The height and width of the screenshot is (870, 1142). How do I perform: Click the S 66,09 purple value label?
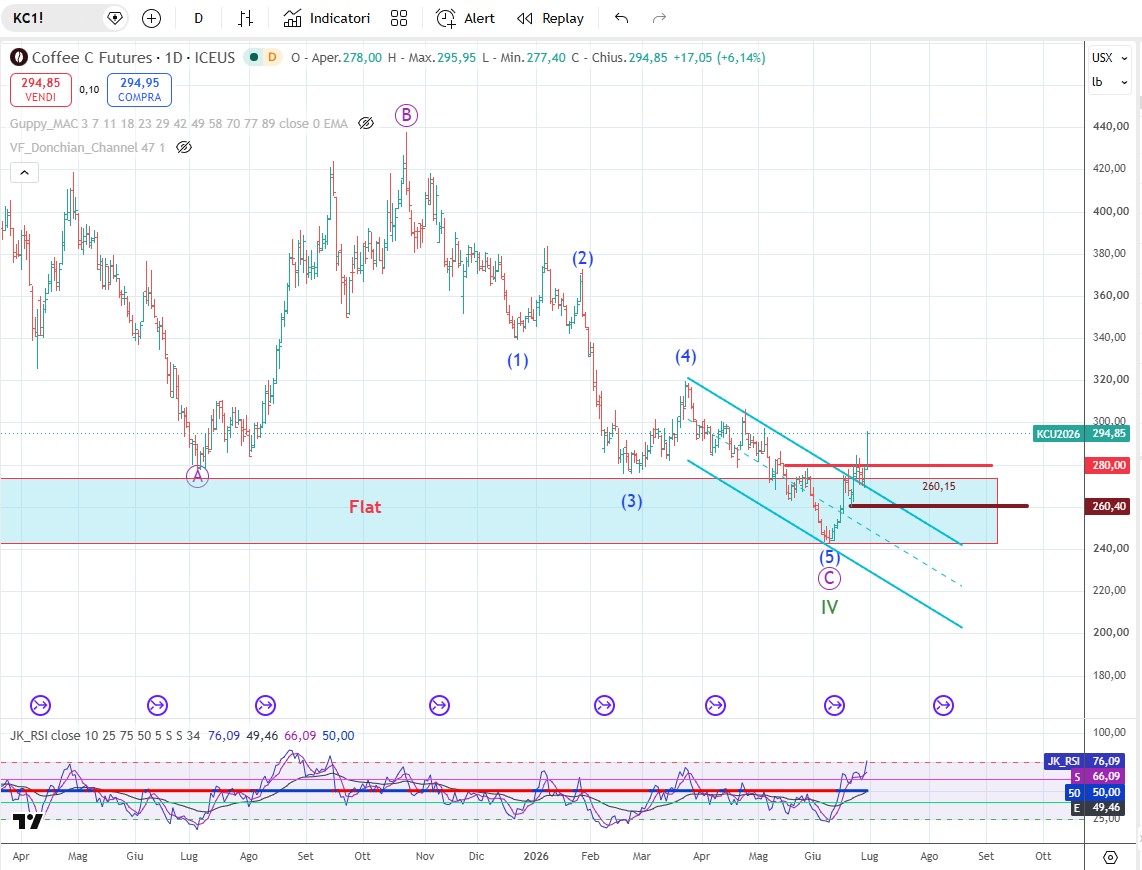point(1100,776)
